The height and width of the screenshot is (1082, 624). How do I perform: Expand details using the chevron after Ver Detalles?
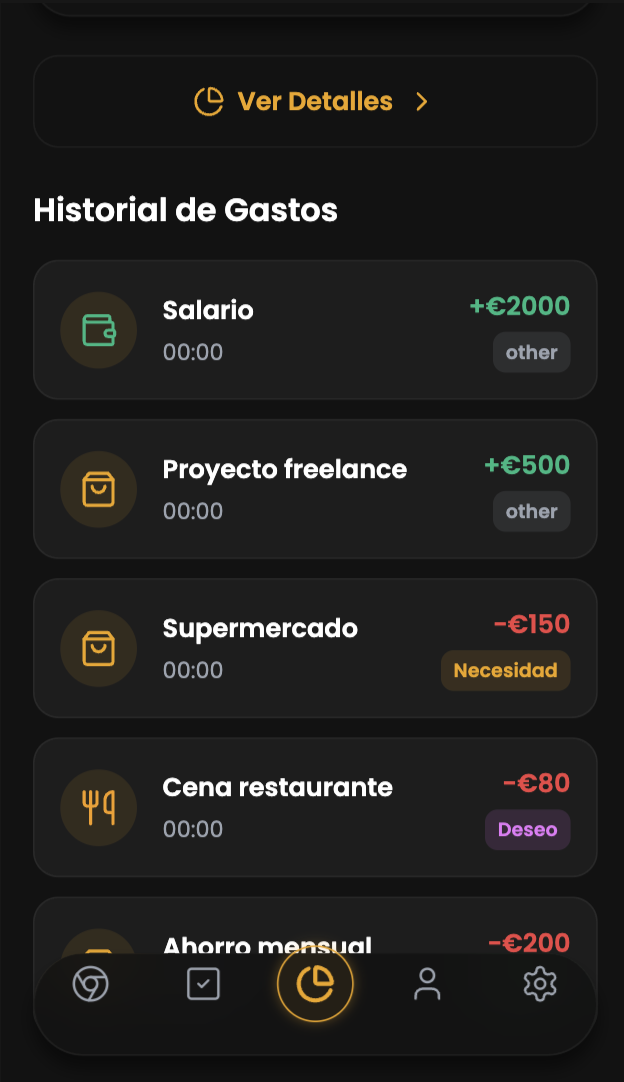(421, 101)
